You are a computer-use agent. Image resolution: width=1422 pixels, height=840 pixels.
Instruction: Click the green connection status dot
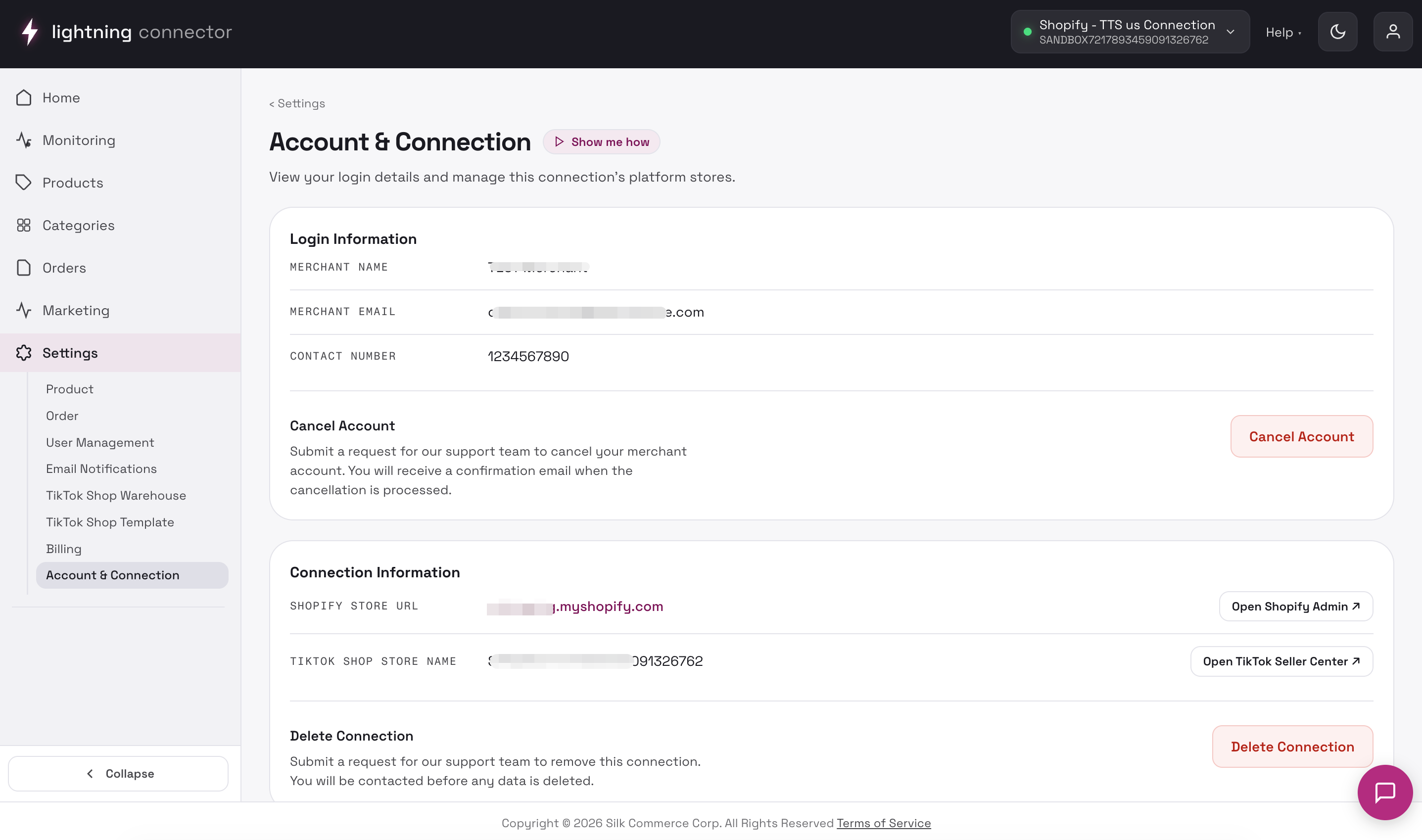click(1027, 32)
